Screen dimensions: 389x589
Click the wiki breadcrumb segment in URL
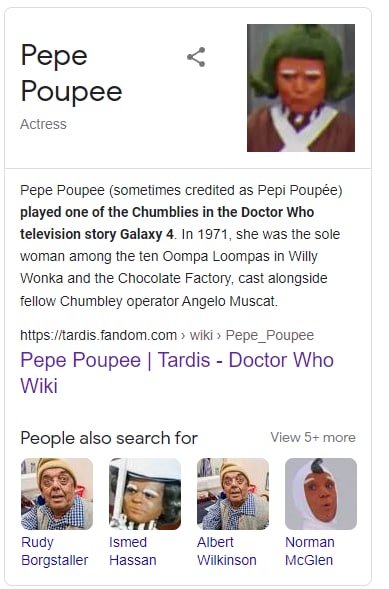coord(201,335)
